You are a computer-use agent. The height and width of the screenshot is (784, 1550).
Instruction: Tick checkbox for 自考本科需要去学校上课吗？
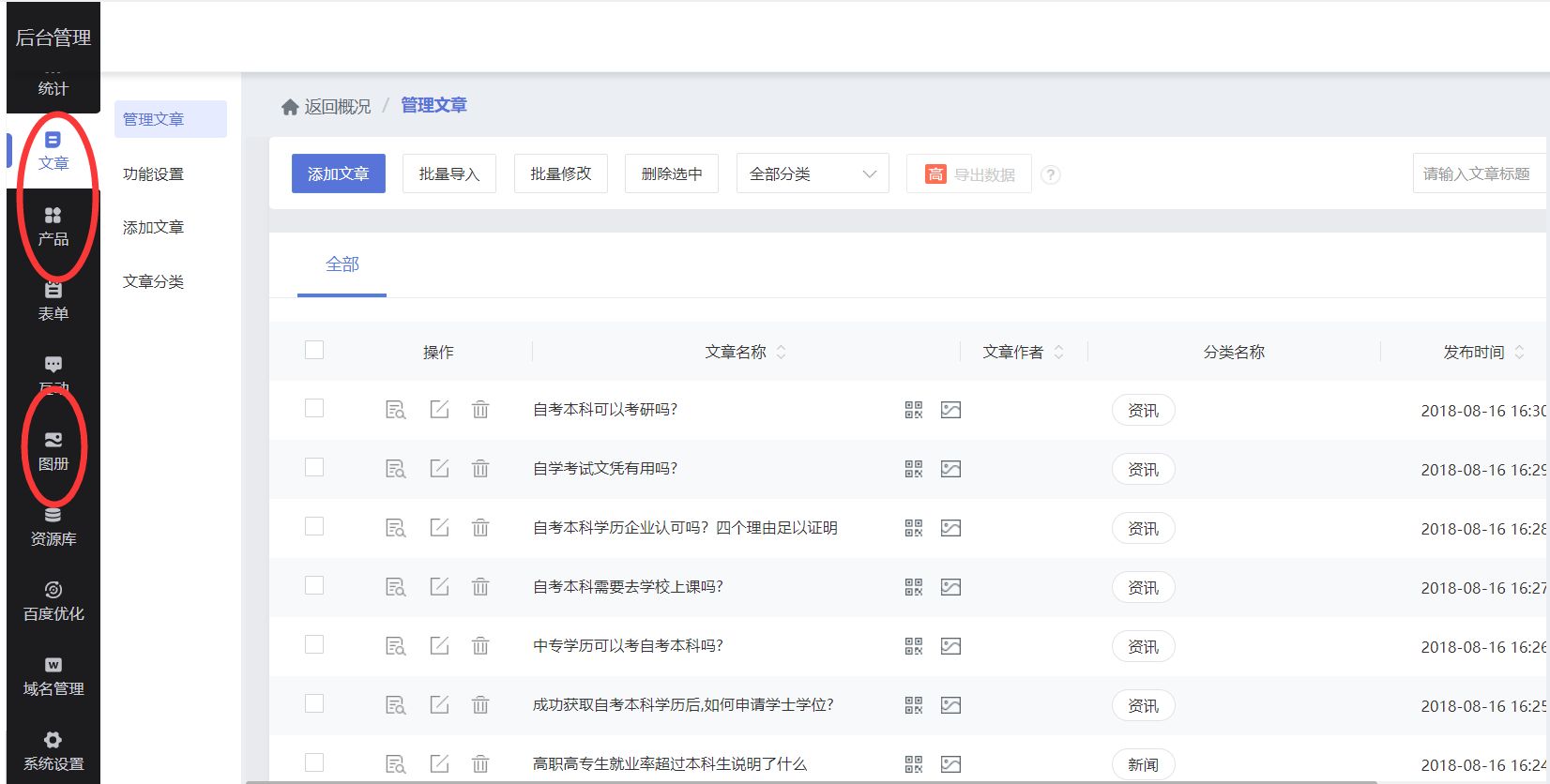click(x=314, y=585)
